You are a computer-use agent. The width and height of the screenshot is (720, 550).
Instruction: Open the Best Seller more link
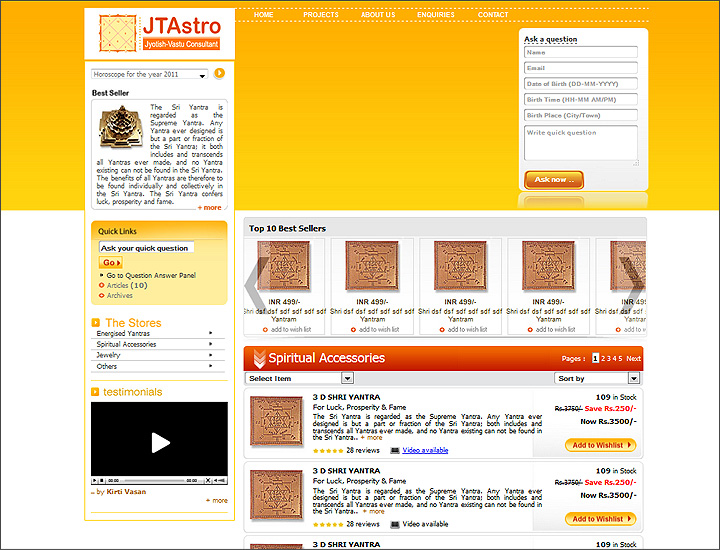(x=209, y=208)
